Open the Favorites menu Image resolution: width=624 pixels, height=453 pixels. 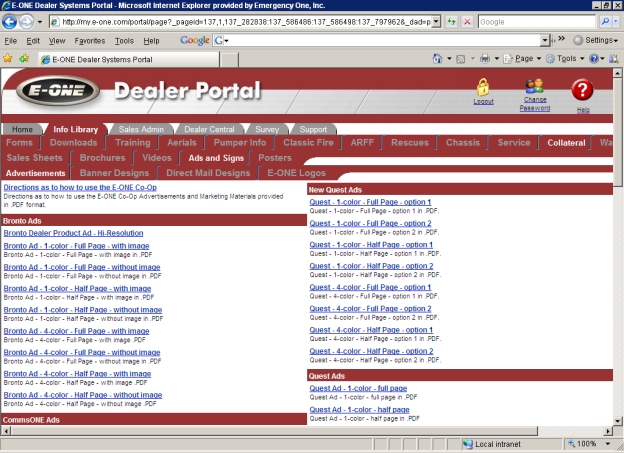(90, 41)
